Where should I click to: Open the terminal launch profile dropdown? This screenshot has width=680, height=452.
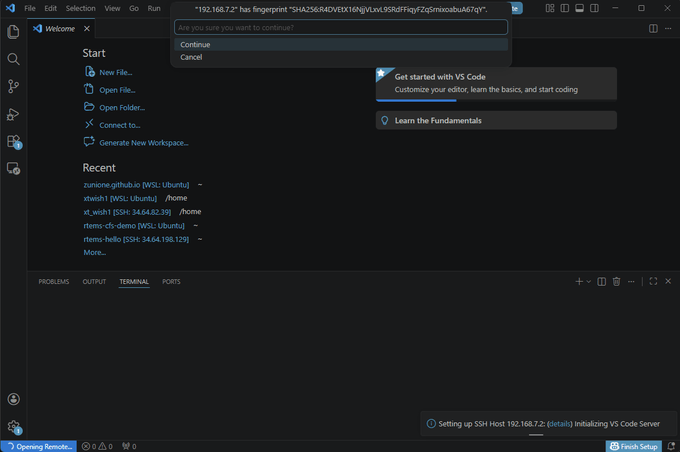click(588, 282)
